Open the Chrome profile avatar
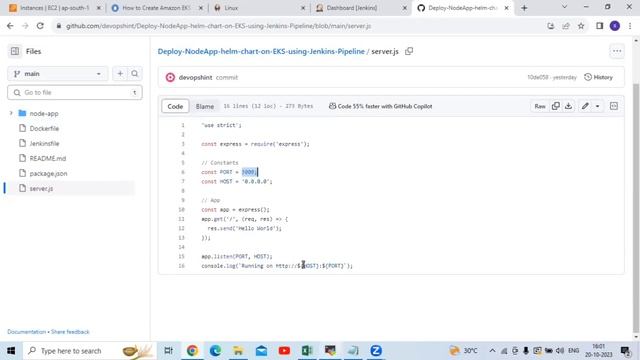This screenshot has height=360, width=640. coord(615,26)
